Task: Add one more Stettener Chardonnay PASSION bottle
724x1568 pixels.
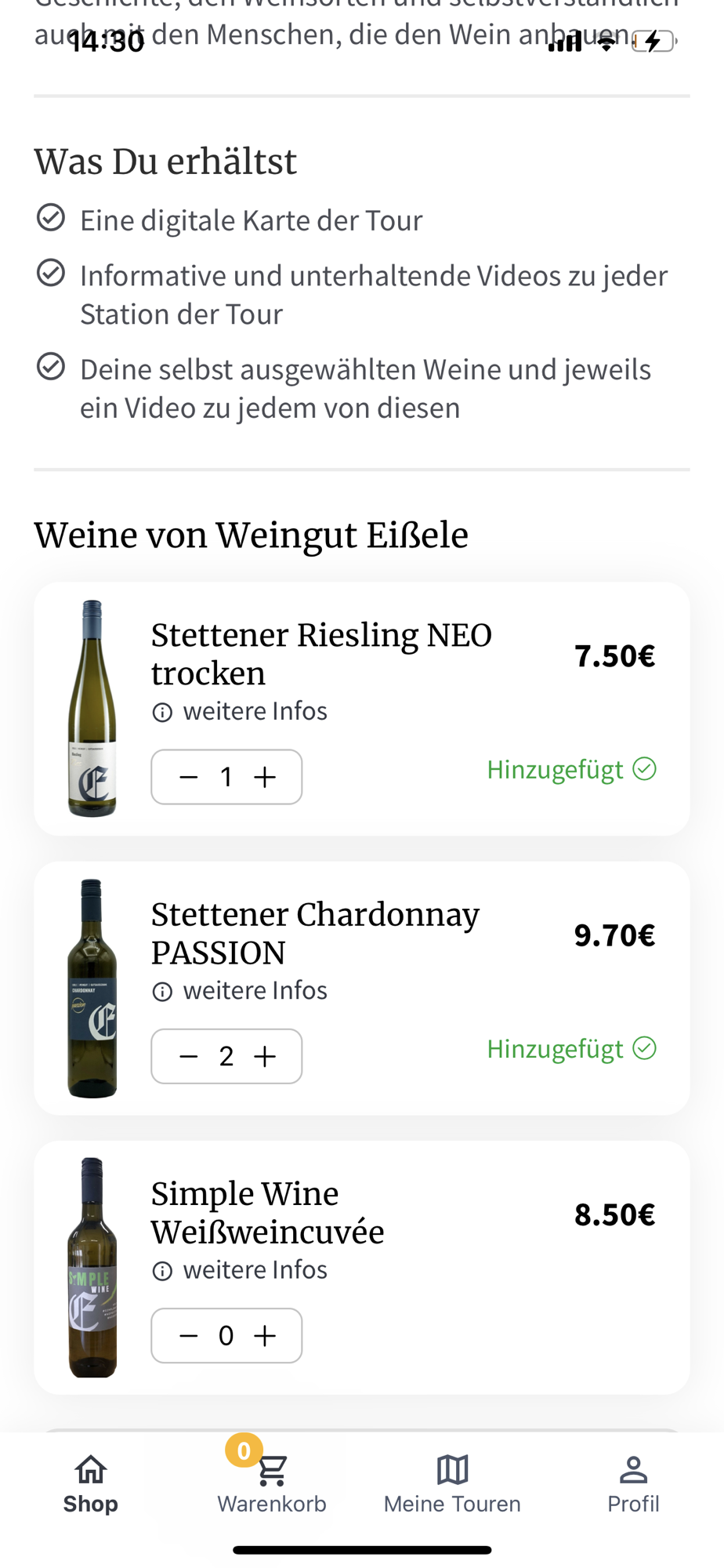Action: (x=266, y=1056)
